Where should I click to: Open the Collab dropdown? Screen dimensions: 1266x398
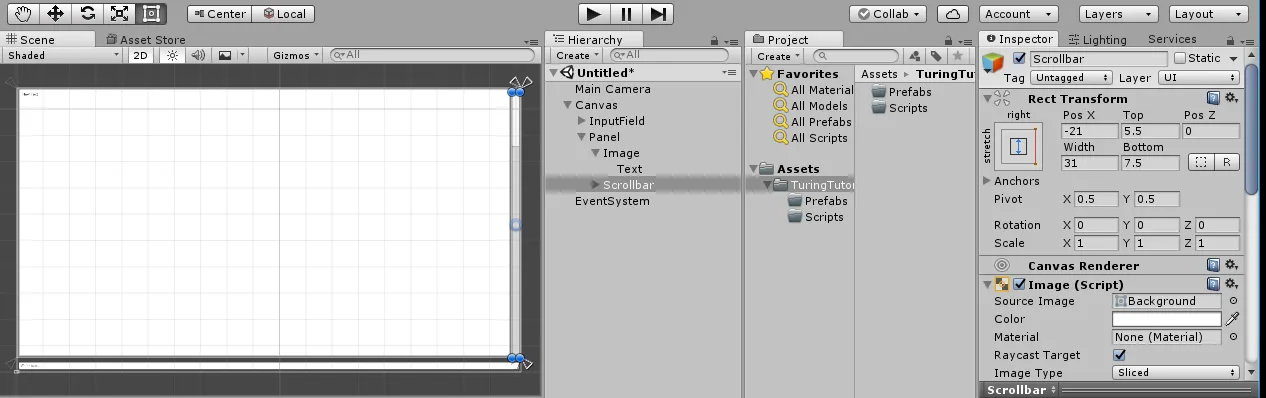(888, 14)
